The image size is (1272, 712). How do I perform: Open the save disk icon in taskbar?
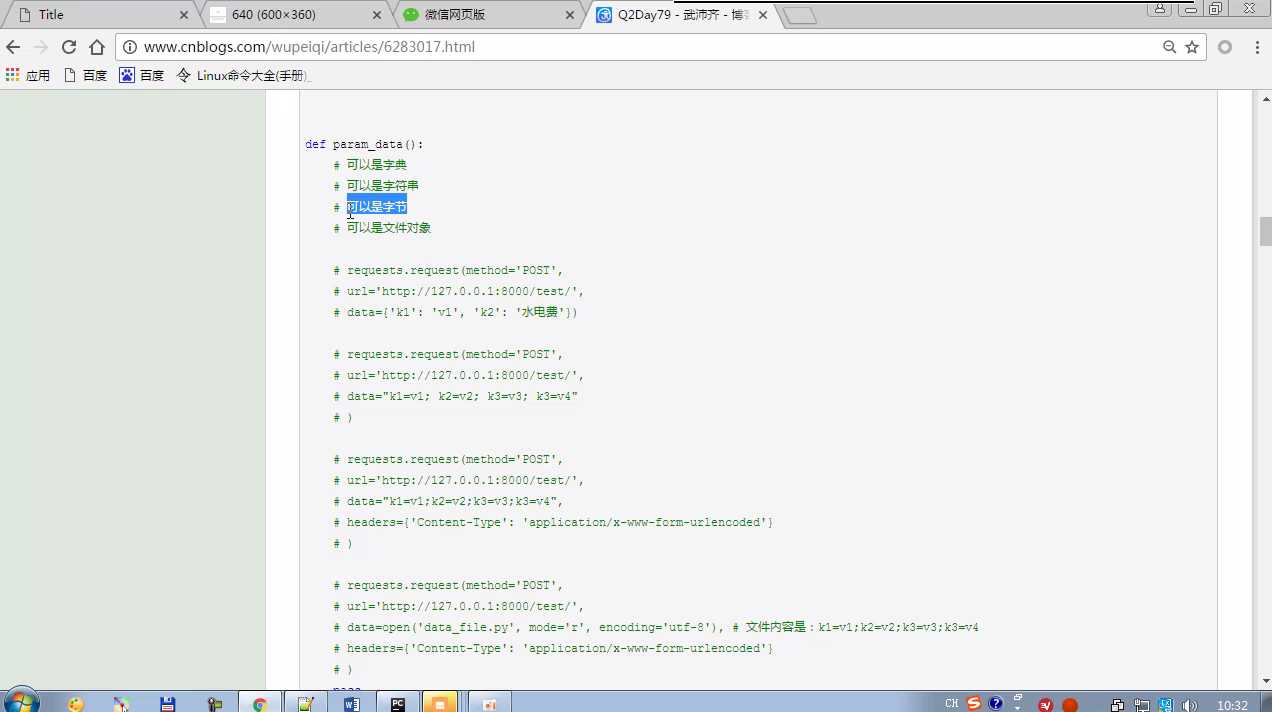(x=168, y=704)
